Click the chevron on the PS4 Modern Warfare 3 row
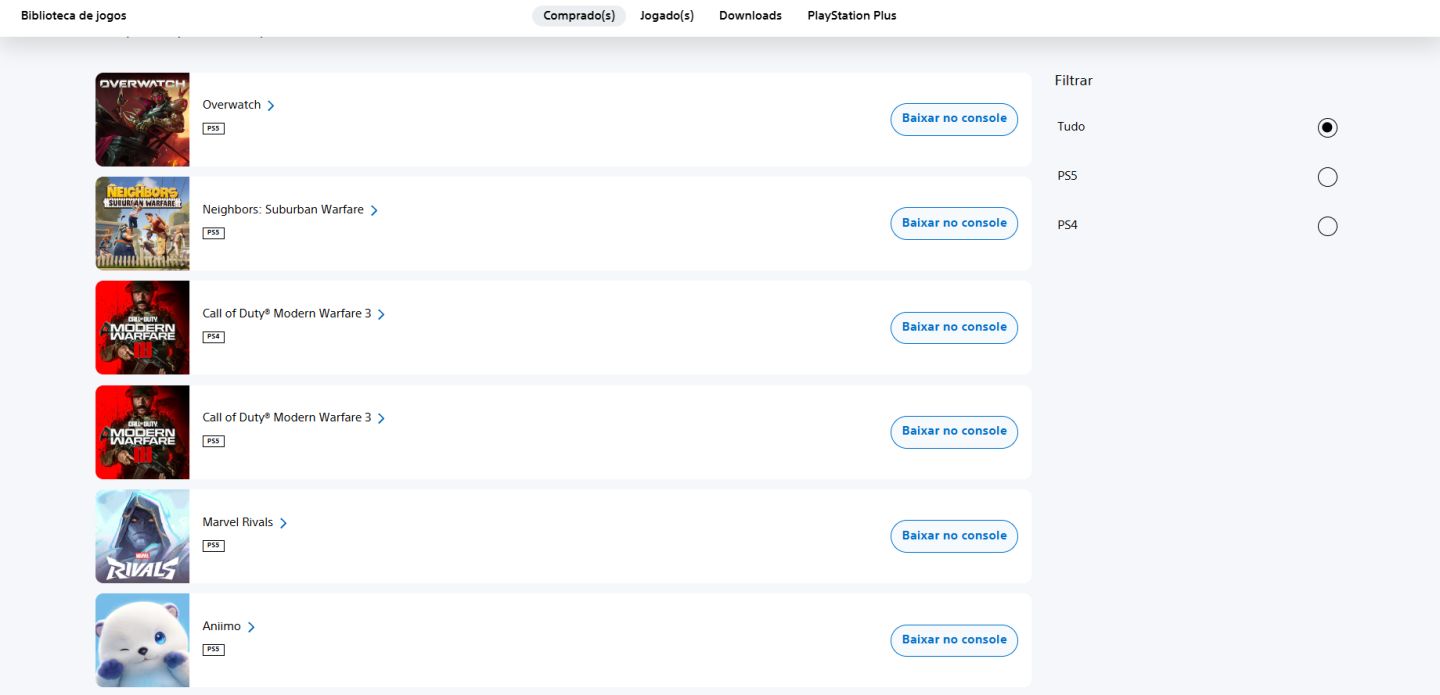The image size is (1440, 695). 381,314
